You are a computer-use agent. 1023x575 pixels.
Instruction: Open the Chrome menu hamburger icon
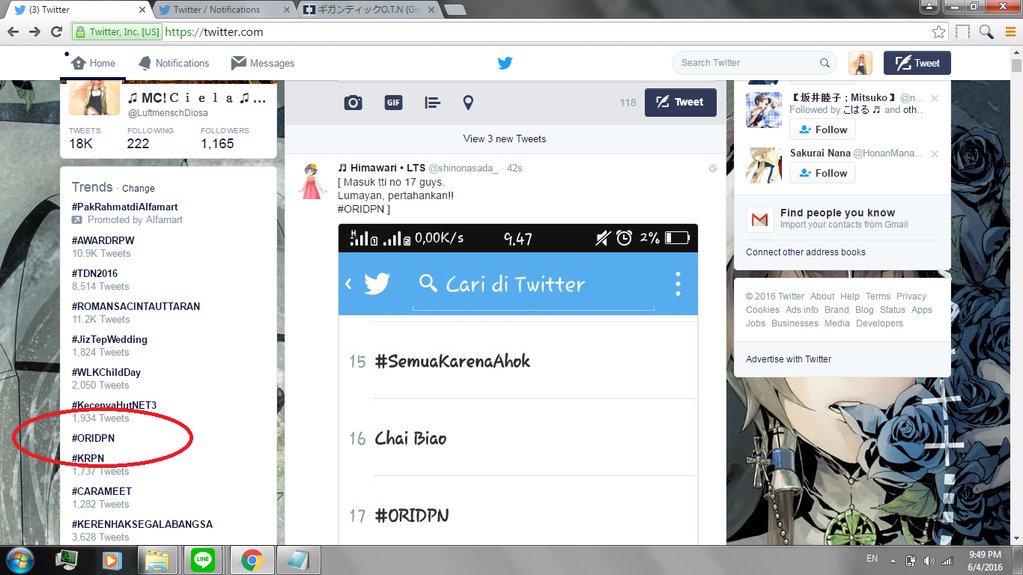pyautogui.click(x=1010, y=32)
